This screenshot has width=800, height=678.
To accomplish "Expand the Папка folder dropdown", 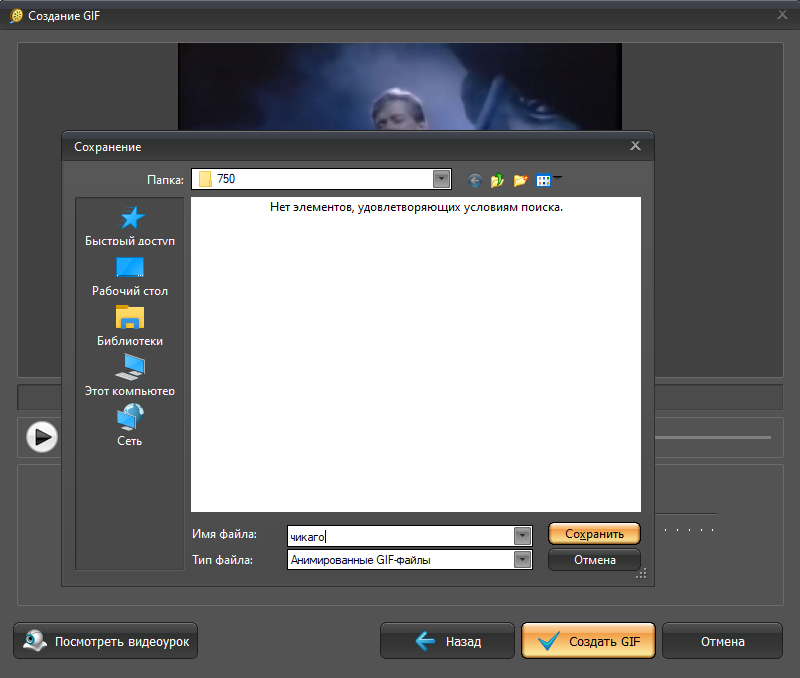I will (441, 179).
